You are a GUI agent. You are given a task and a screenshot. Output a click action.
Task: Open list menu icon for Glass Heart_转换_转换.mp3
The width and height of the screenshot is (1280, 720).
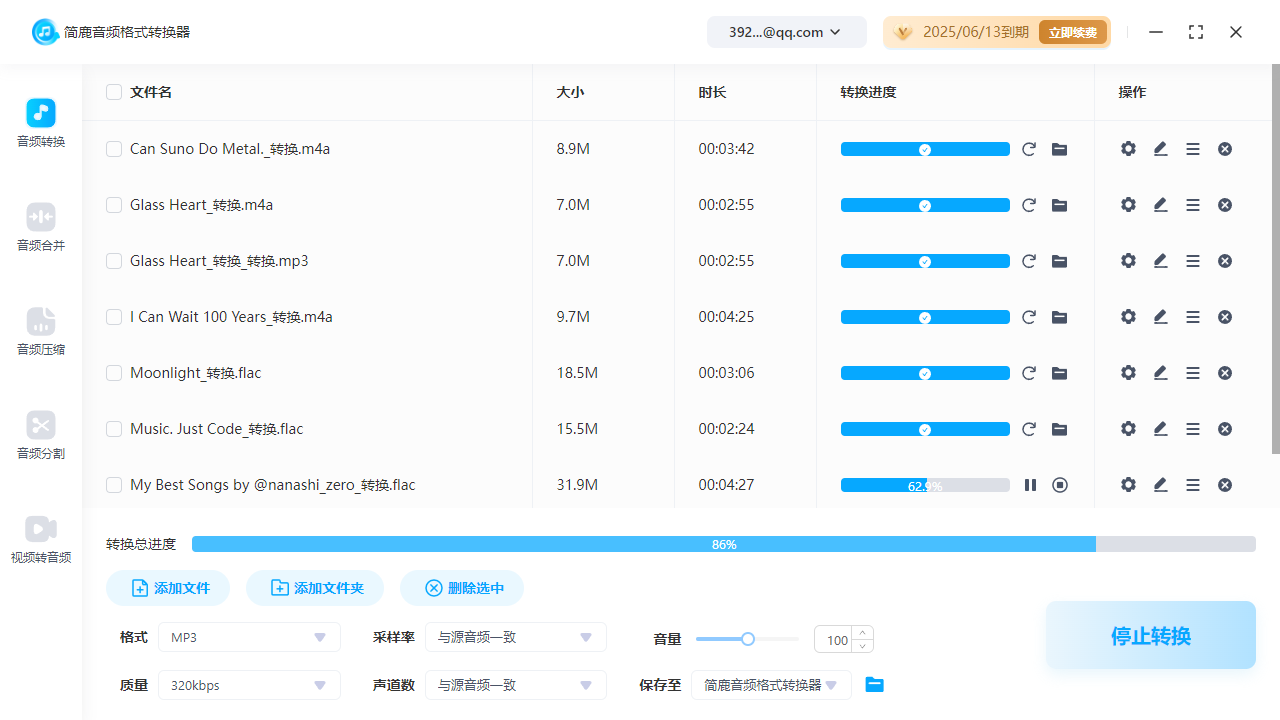1193,261
